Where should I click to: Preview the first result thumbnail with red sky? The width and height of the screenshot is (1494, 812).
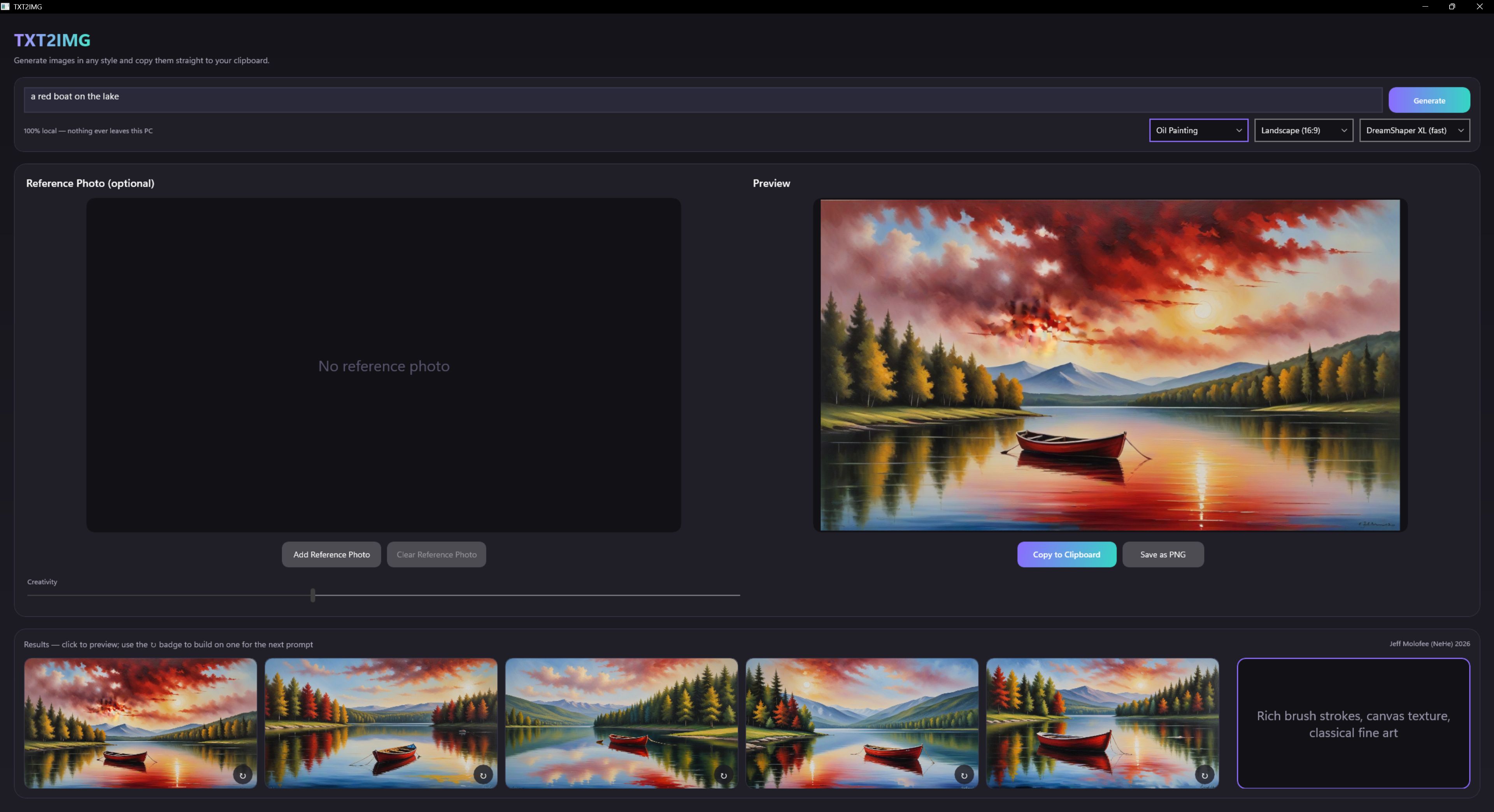click(x=140, y=723)
